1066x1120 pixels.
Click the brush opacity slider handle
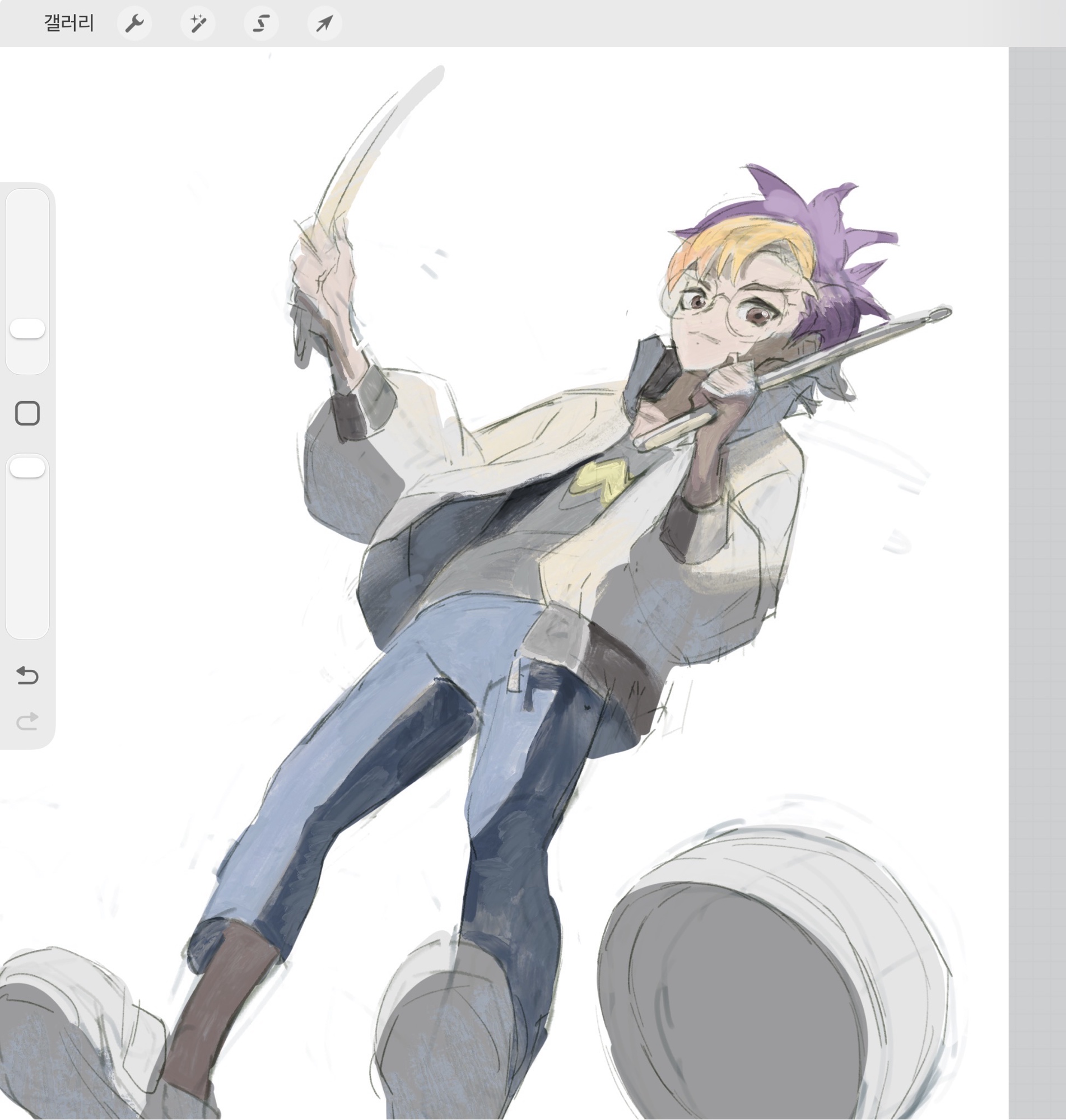pyautogui.click(x=27, y=468)
